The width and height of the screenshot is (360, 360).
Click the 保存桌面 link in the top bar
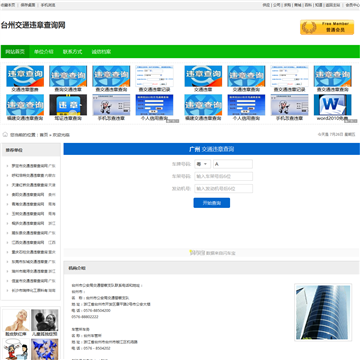28,5
